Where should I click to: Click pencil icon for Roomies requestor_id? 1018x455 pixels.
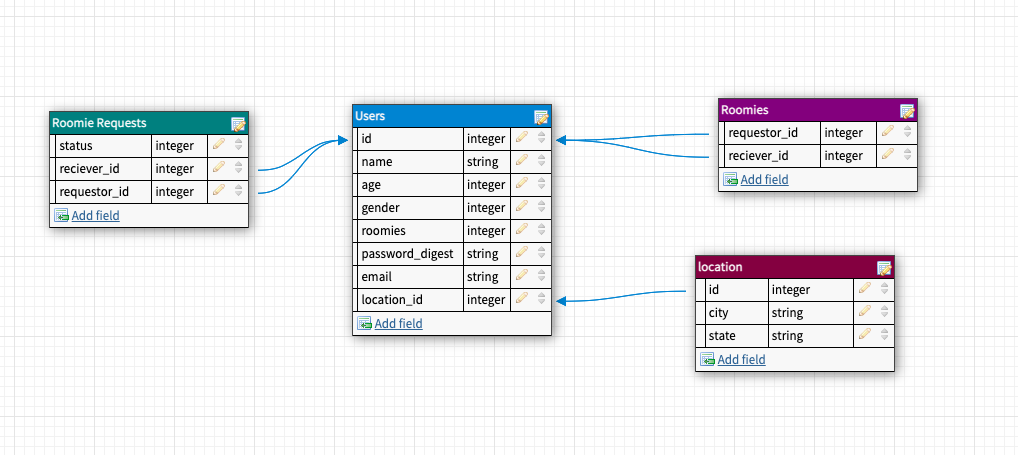click(x=888, y=131)
